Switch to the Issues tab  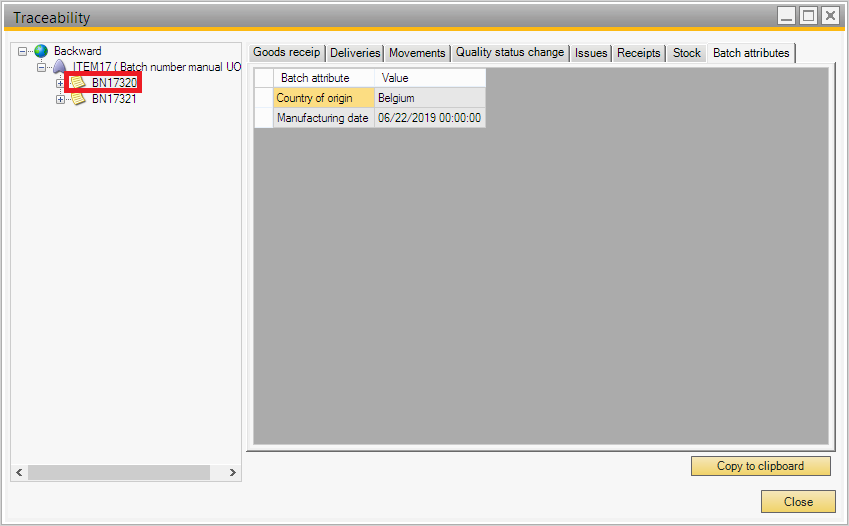tap(591, 53)
